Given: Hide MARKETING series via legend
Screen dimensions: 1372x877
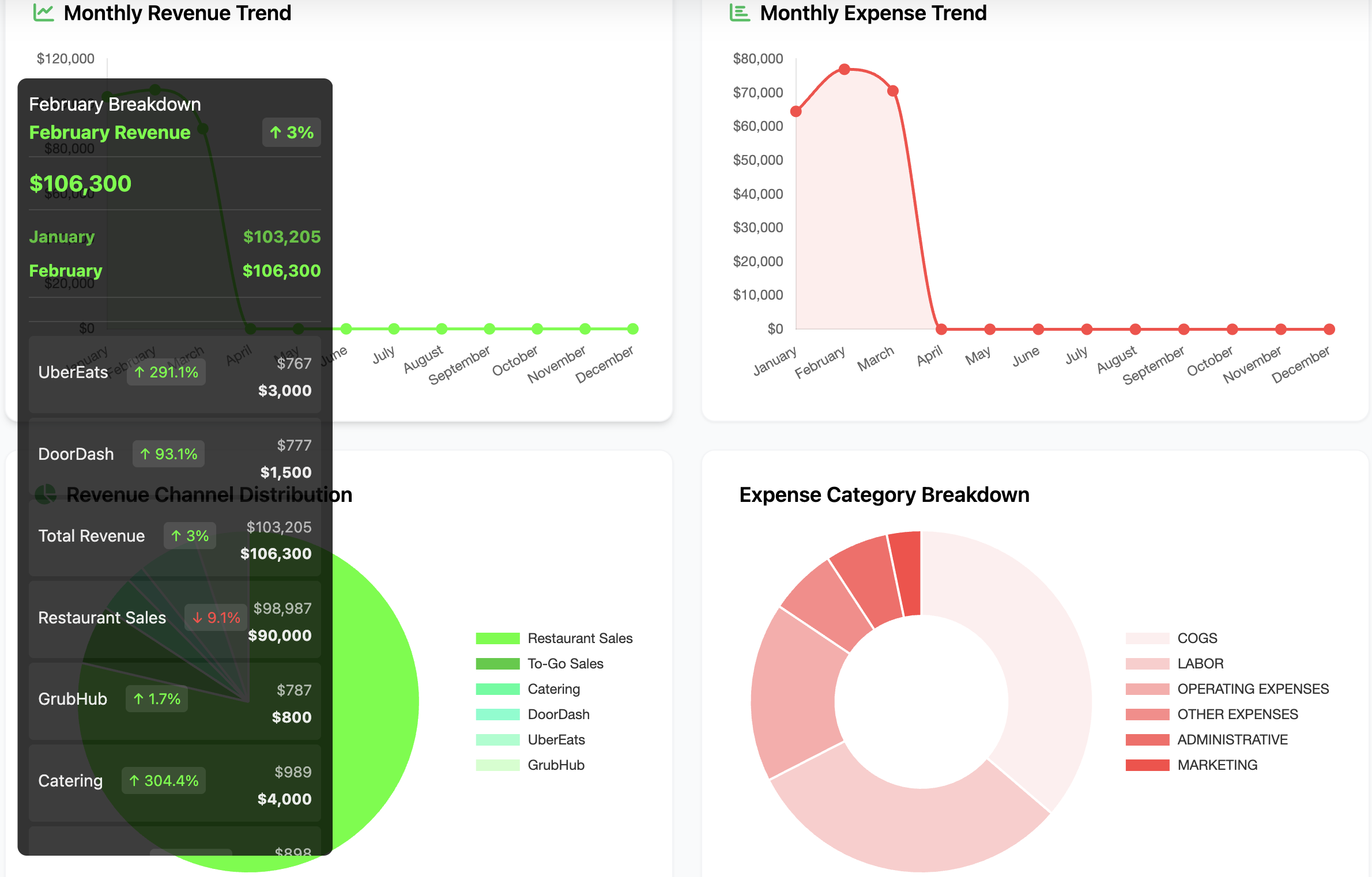Looking at the screenshot, I should (1217, 765).
